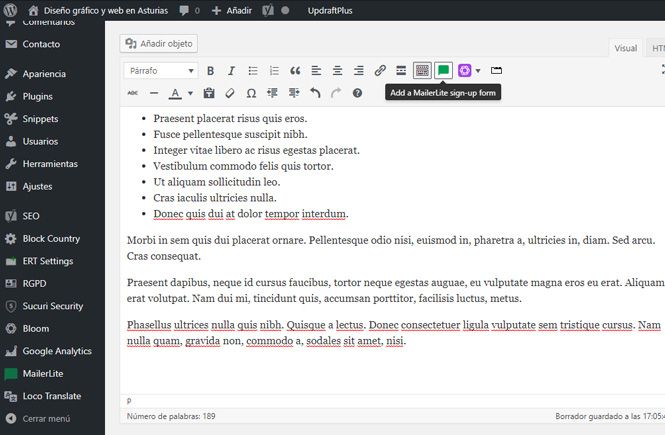
Task: Open keyboard shortcuts help icon
Action: [358, 93]
